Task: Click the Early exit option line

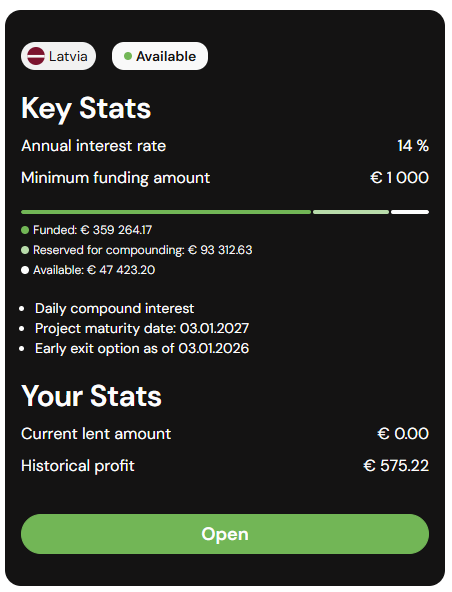Action: [x=142, y=348]
